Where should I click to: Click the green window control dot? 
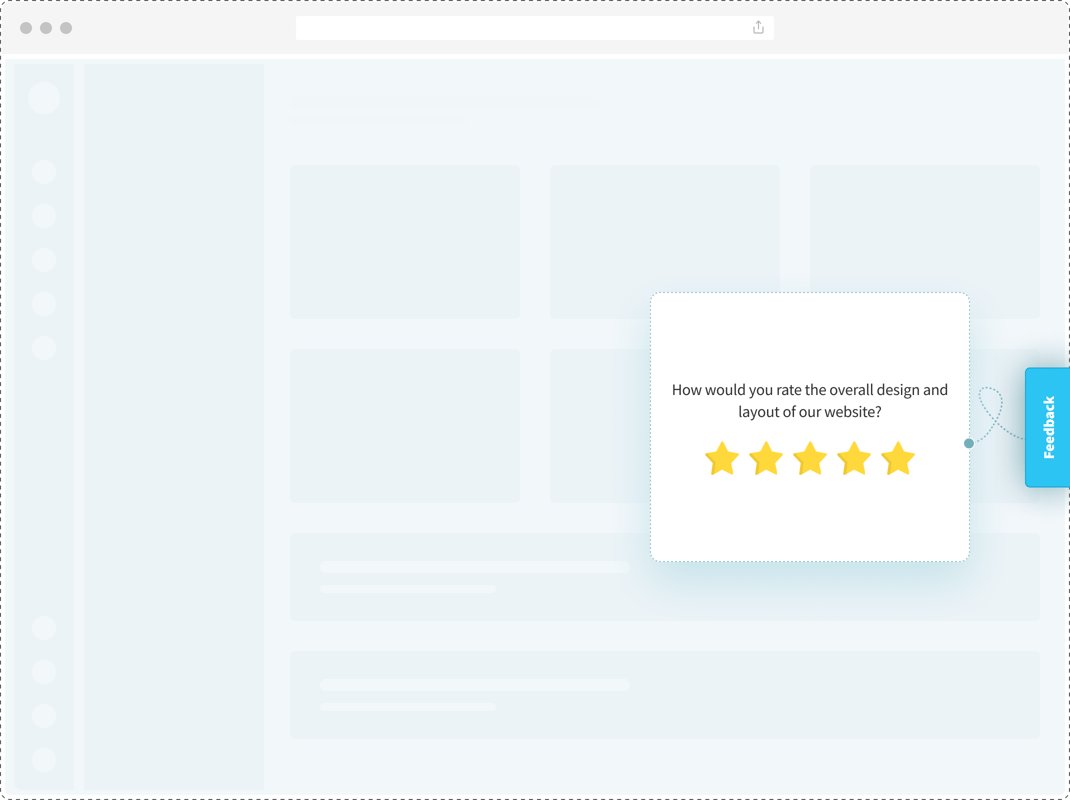(66, 27)
